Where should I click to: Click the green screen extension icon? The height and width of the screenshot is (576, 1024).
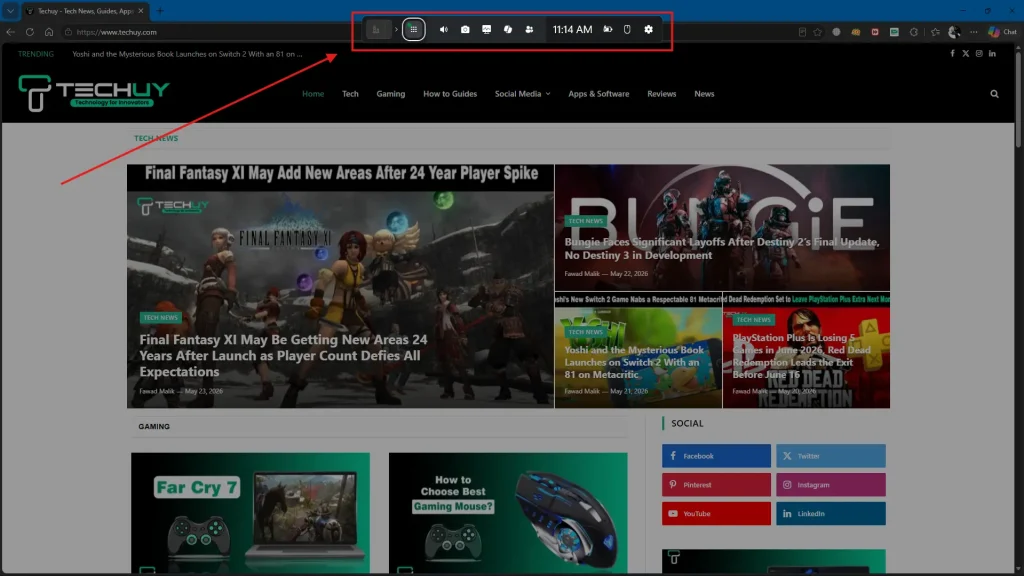[894, 31]
